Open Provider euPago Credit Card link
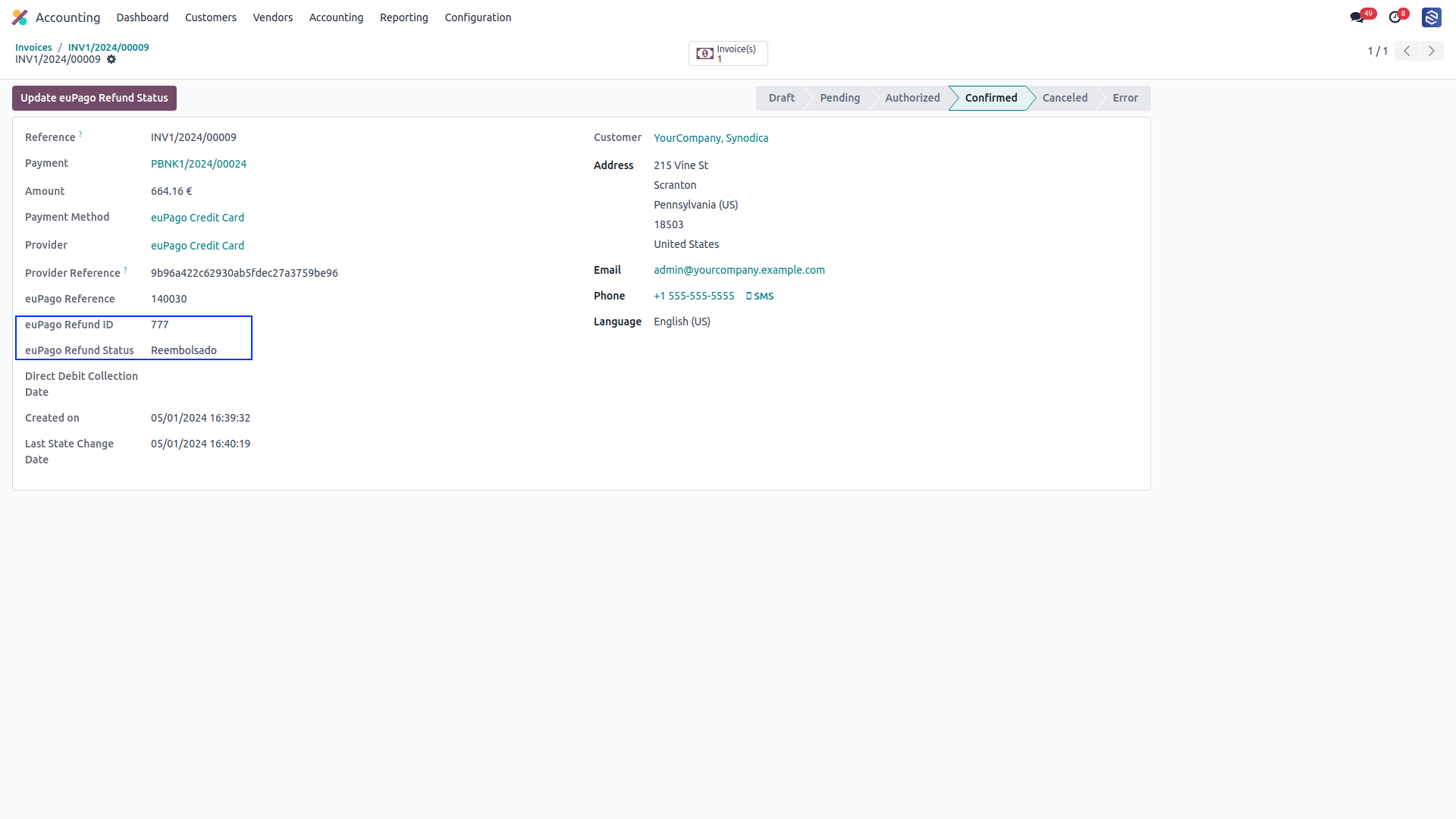1456x819 pixels. pyautogui.click(x=197, y=246)
